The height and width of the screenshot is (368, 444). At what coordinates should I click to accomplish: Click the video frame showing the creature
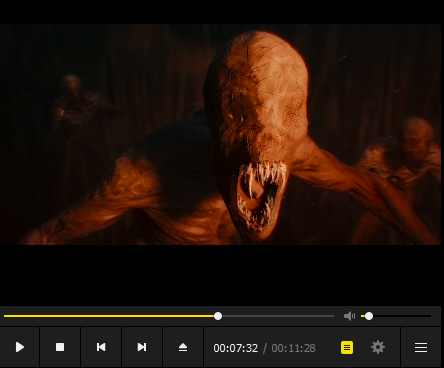click(220, 134)
